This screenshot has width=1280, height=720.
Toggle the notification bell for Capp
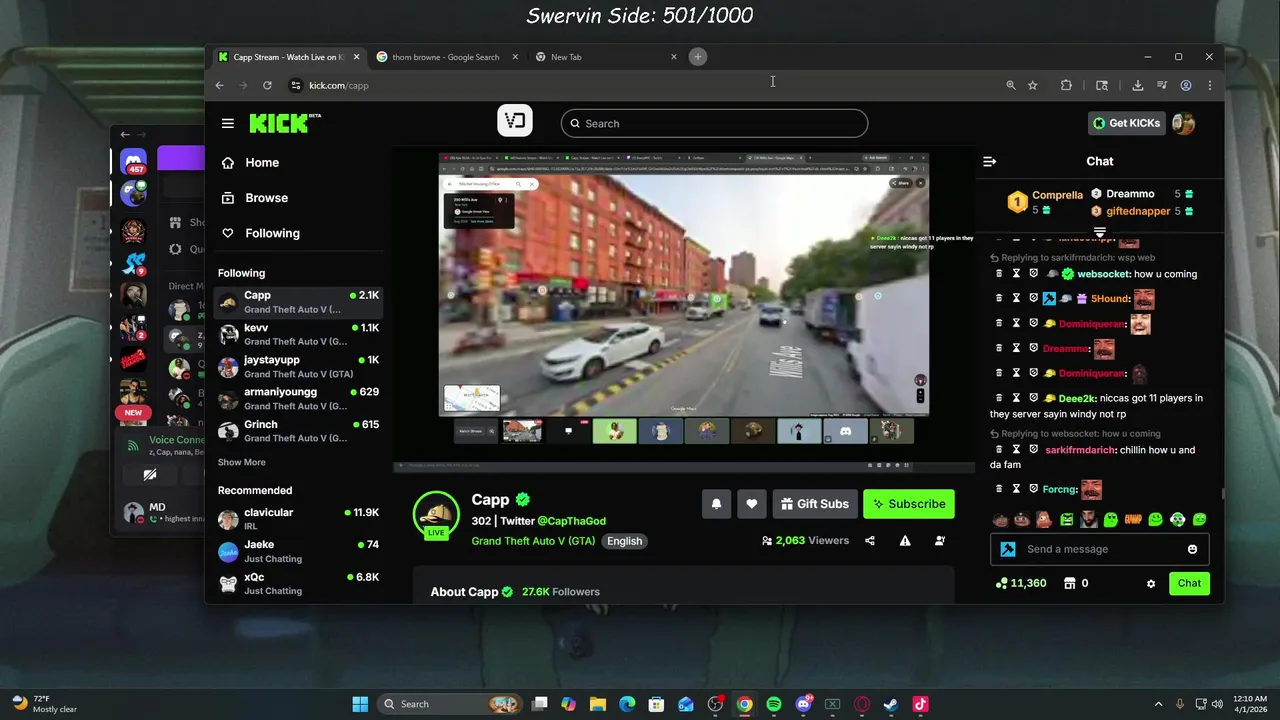click(716, 504)
